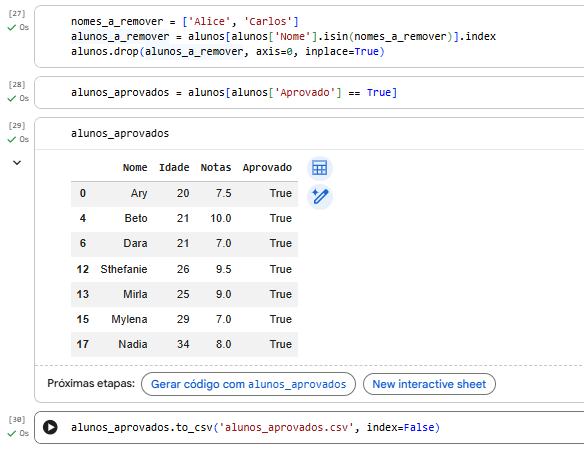The height and width of the screenshot is (464, 584).
Task: Select the Nome column header
Action: (135, 168)
